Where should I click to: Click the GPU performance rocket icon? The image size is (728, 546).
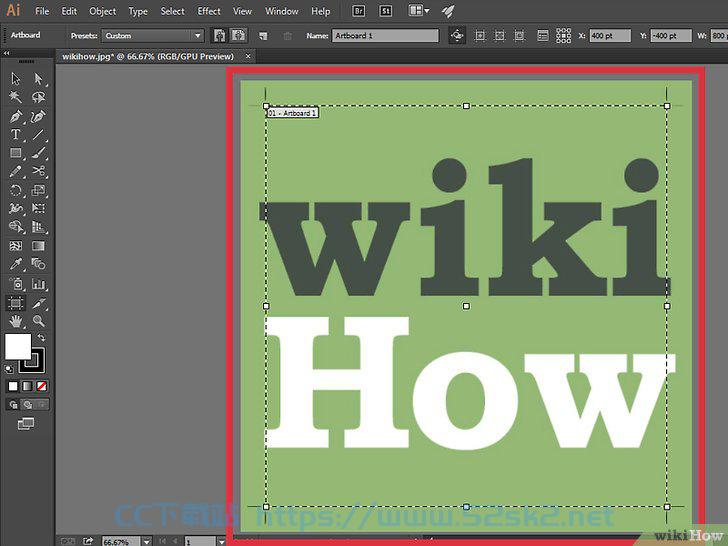(448, 11)
